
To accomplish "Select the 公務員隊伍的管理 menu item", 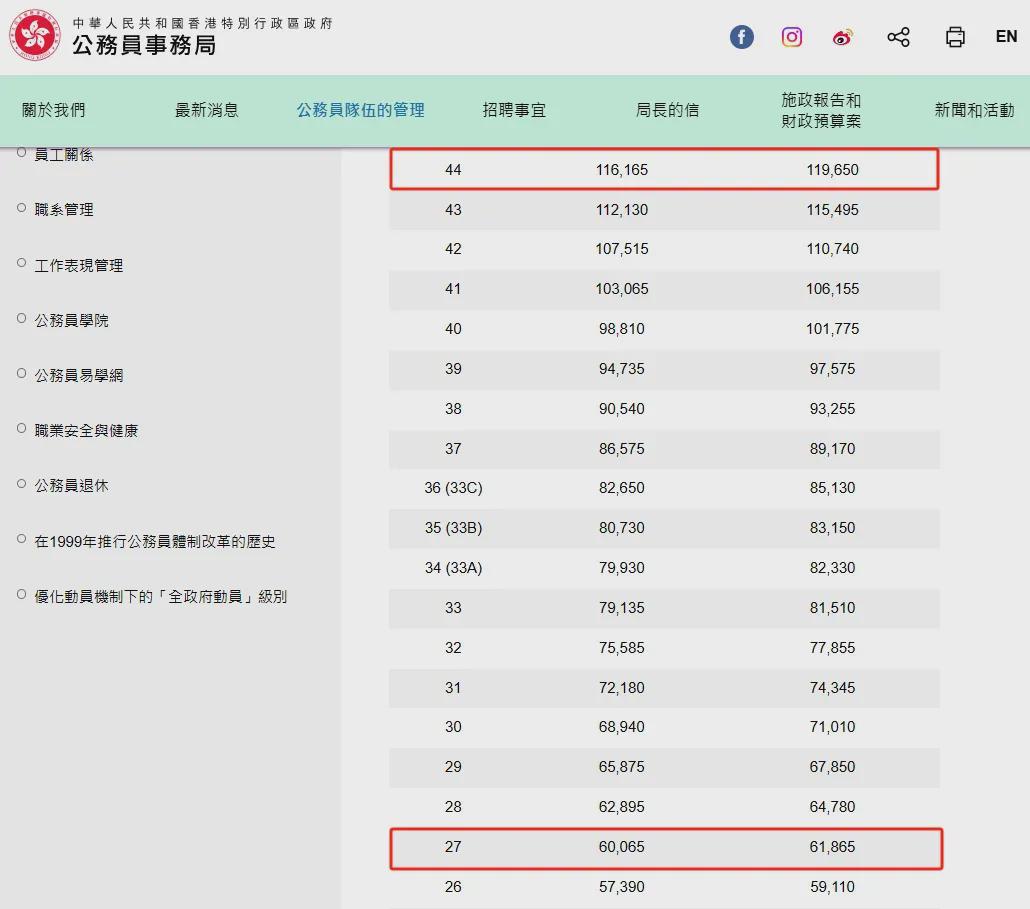I will 360,110.
